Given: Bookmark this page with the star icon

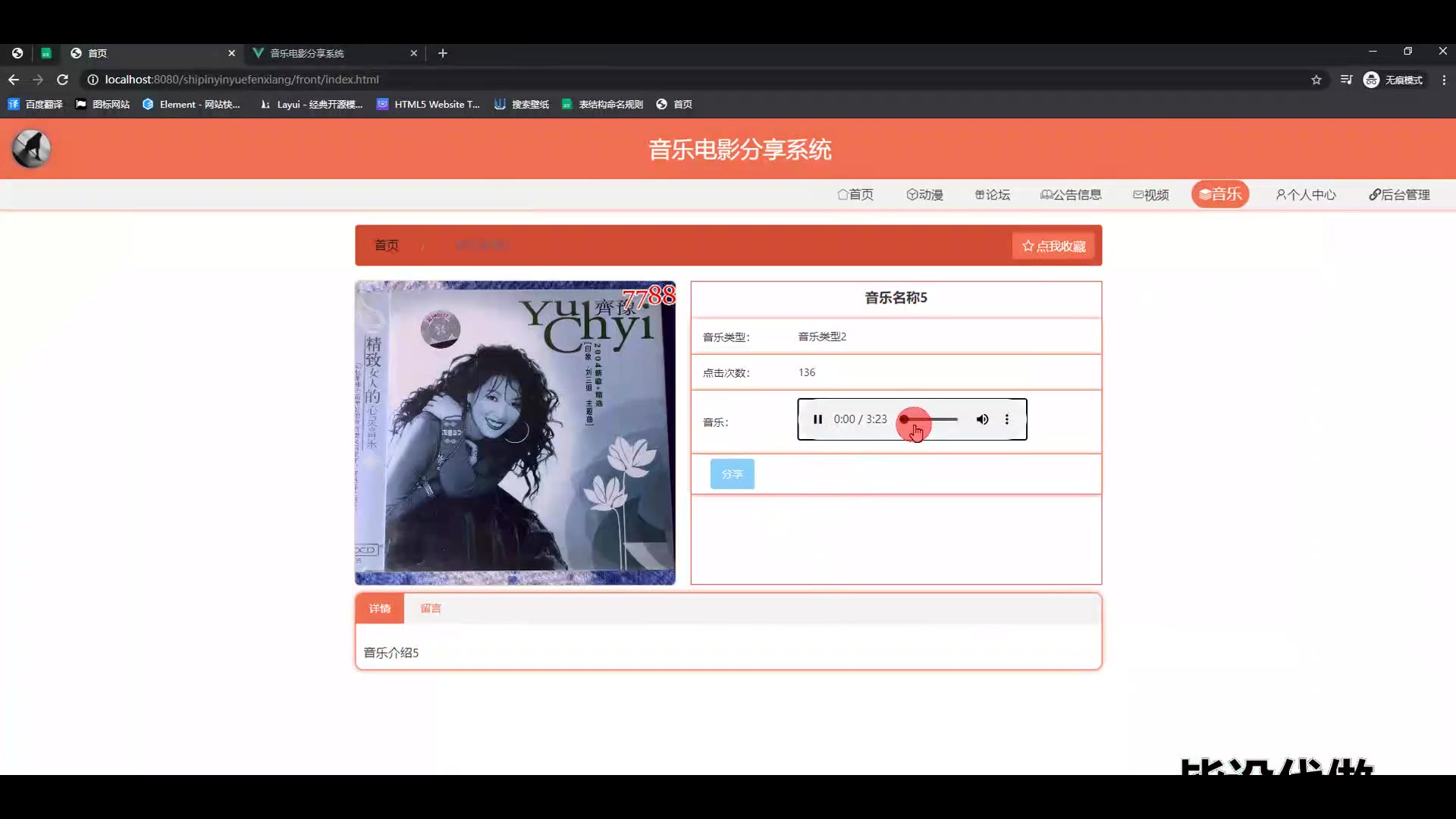Looking at the screenshot, I should tap(1316, 80).
